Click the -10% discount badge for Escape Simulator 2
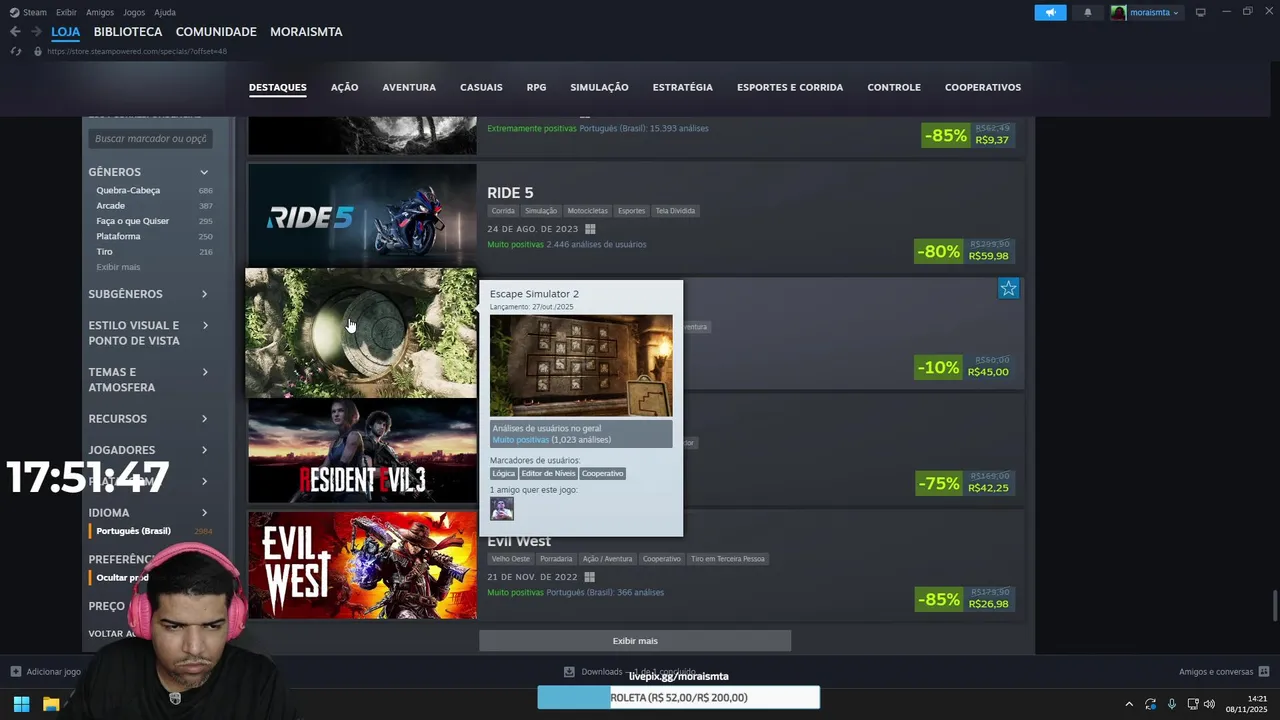The image size is (1280, 720). 938,367
